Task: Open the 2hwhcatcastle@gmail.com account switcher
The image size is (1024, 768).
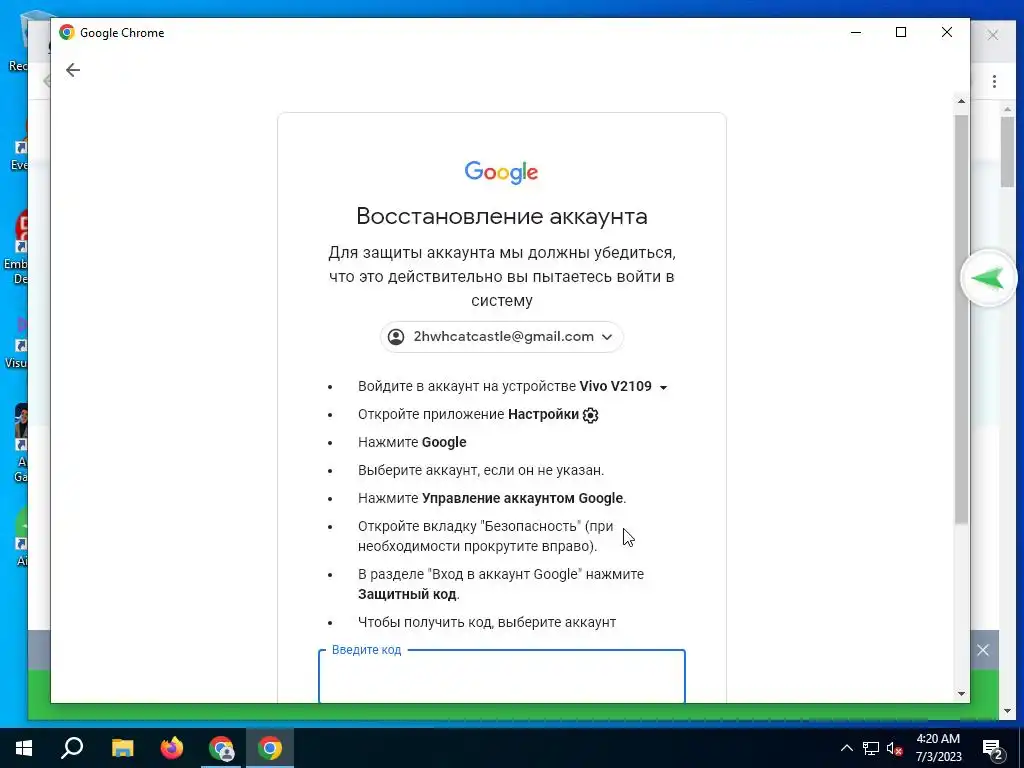Action: click(x=502, y=337)
